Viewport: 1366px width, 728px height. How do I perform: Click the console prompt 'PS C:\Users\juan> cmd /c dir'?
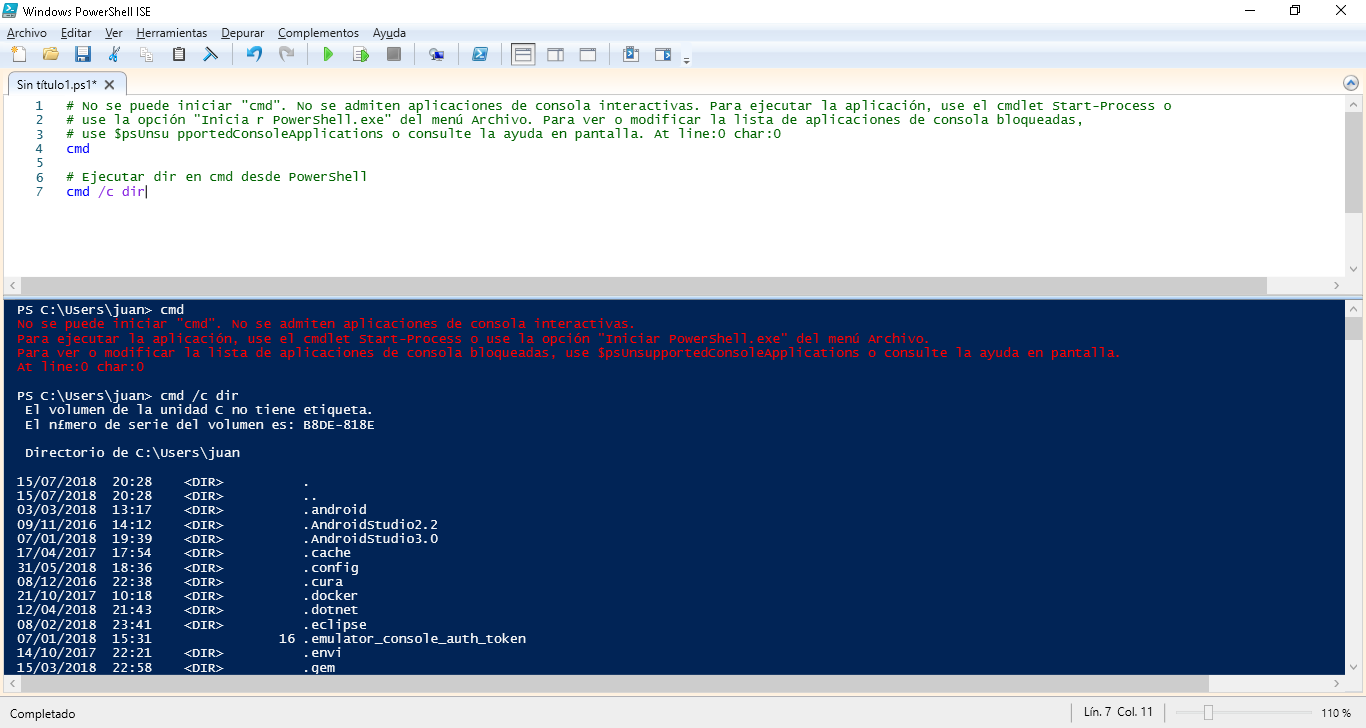point(128,395)
